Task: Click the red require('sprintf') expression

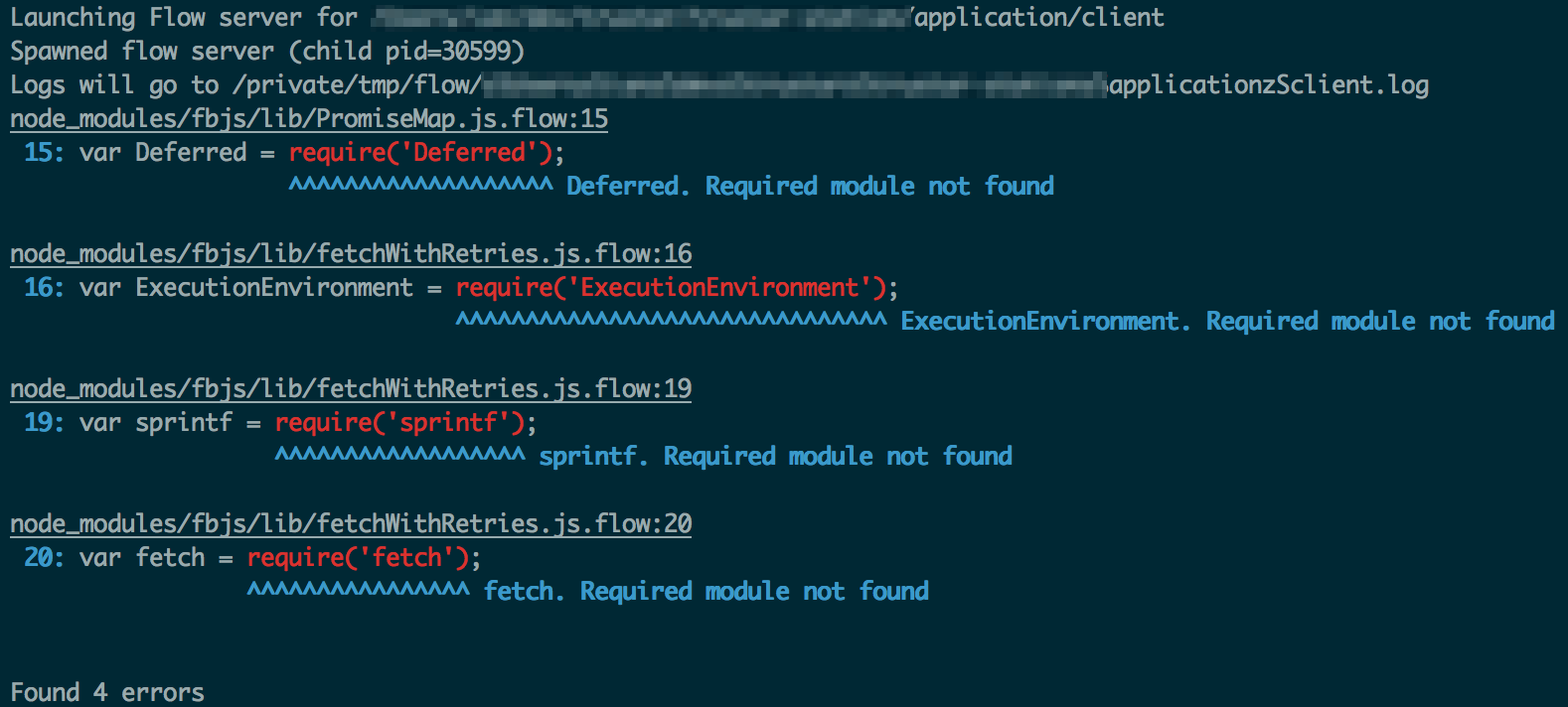Action: click(x=400, y=423)
